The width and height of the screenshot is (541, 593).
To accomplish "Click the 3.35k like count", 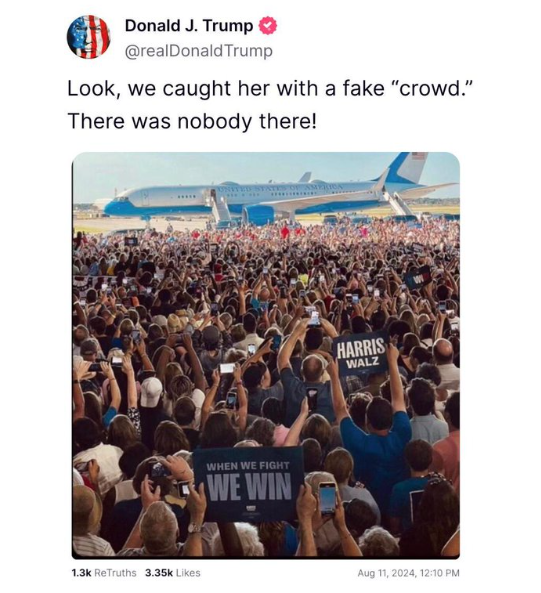I will (159, 573).
